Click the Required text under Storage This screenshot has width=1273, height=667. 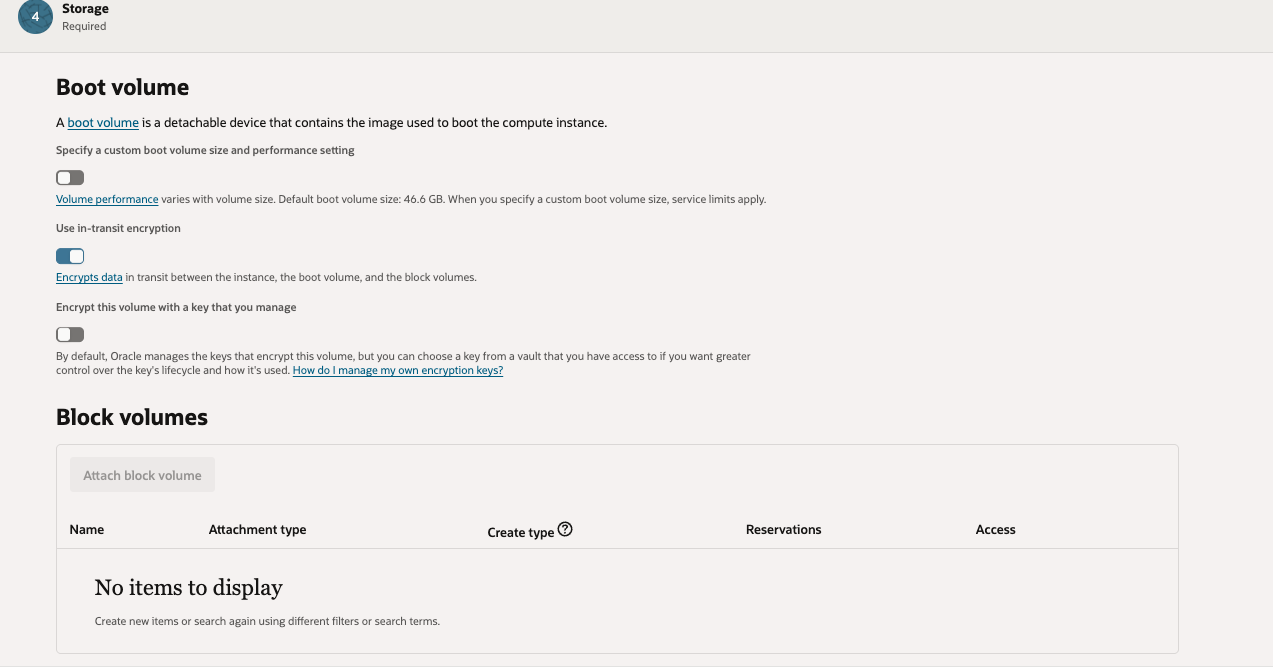[x=84, y=27]
